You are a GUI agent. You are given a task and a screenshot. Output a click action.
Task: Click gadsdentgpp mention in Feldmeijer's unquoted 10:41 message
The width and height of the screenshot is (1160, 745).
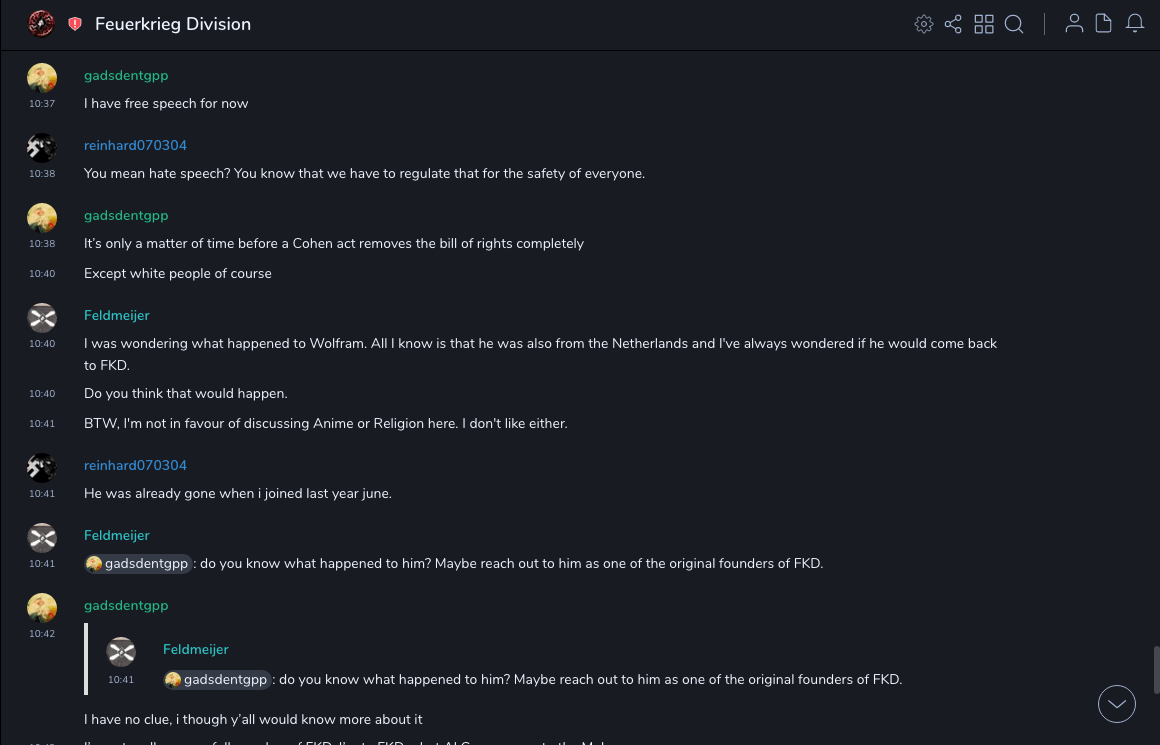[138, 564]
